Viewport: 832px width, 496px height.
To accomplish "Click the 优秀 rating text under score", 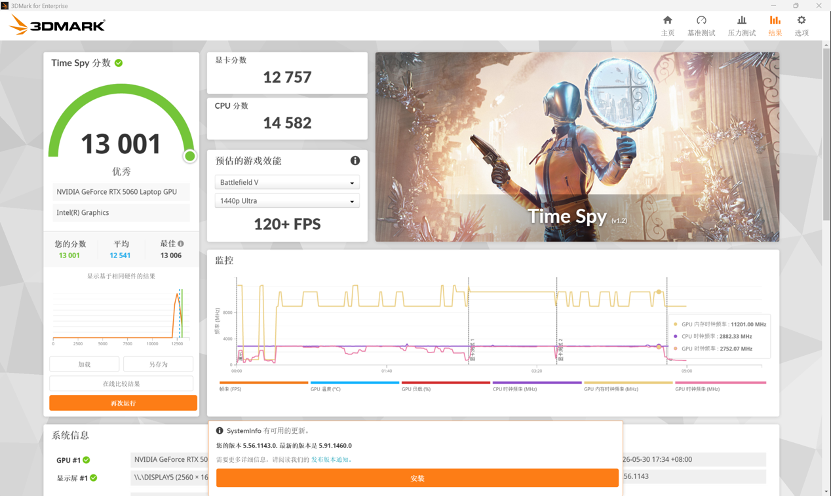I will coord(121,172).
